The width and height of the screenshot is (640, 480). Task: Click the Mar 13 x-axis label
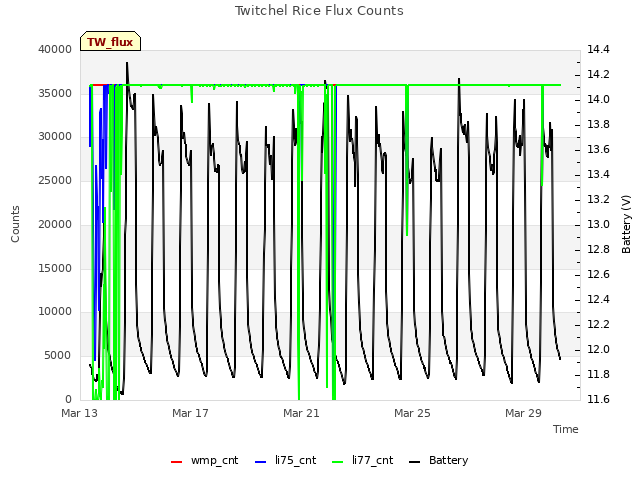pyautogui.click(x=80, y=413)
